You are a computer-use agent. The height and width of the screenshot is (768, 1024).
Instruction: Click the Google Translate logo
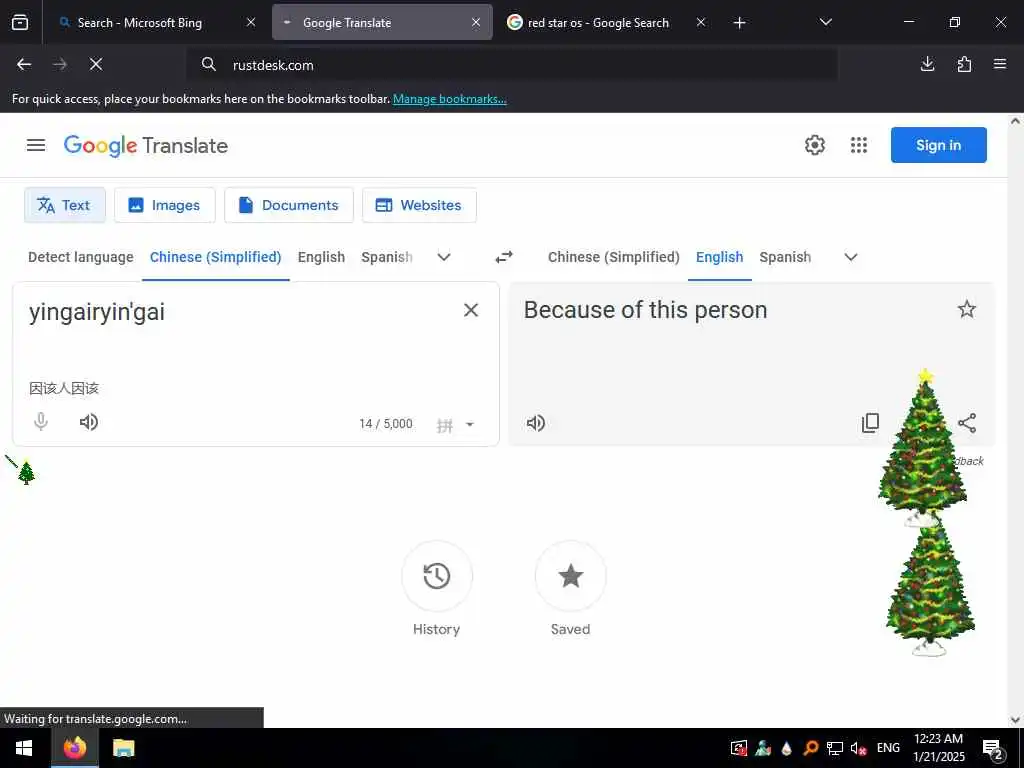coord(146,145)
